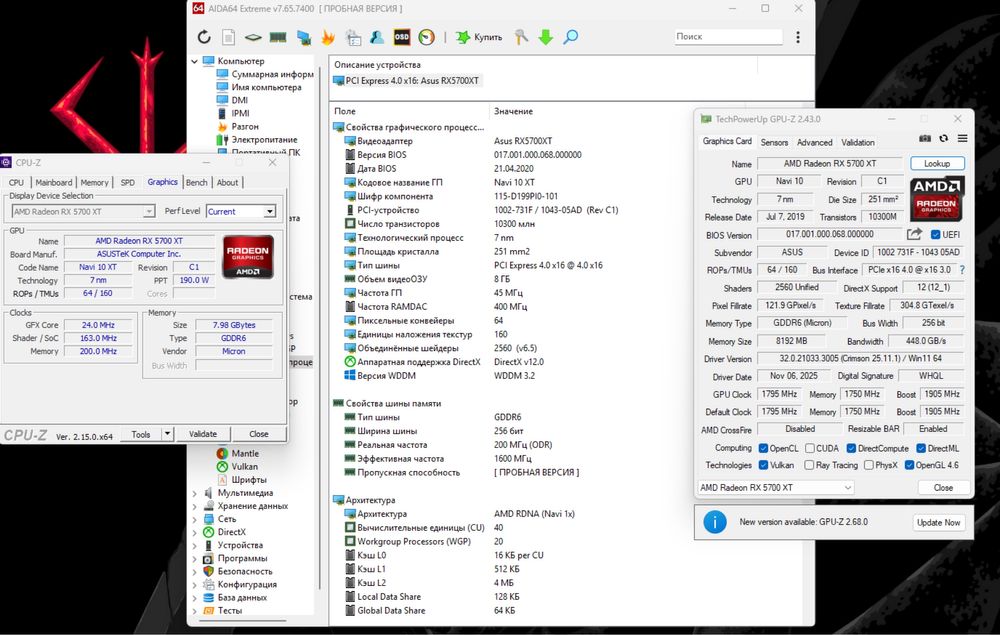Open the GPU selector dropdown in GPU-Z
This screenshot has width=1000, height=635.
point(776,487)
